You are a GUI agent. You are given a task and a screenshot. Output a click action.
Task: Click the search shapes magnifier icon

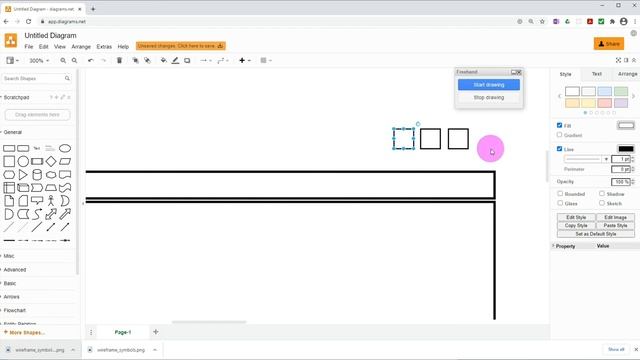(67, 78)
